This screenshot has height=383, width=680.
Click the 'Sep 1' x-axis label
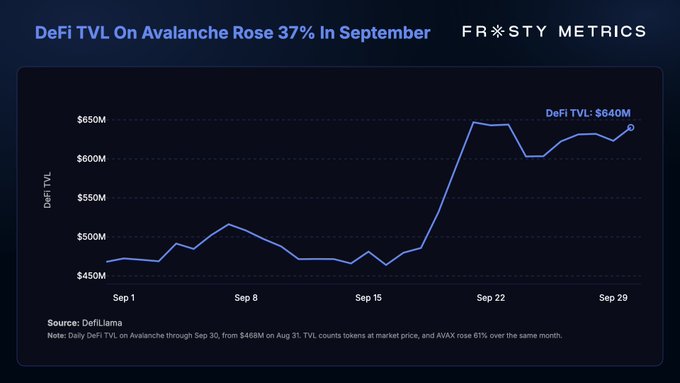[124, 298]
